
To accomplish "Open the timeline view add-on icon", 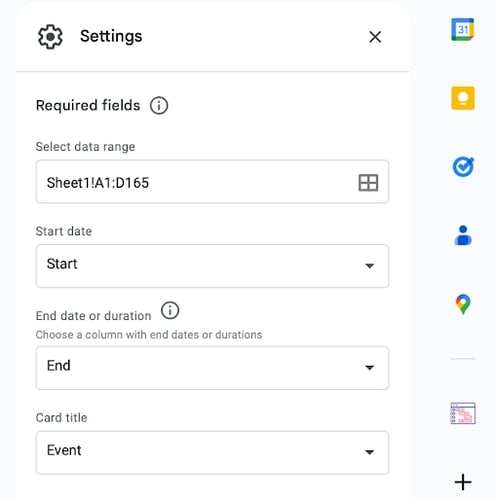I will (463, 413).
